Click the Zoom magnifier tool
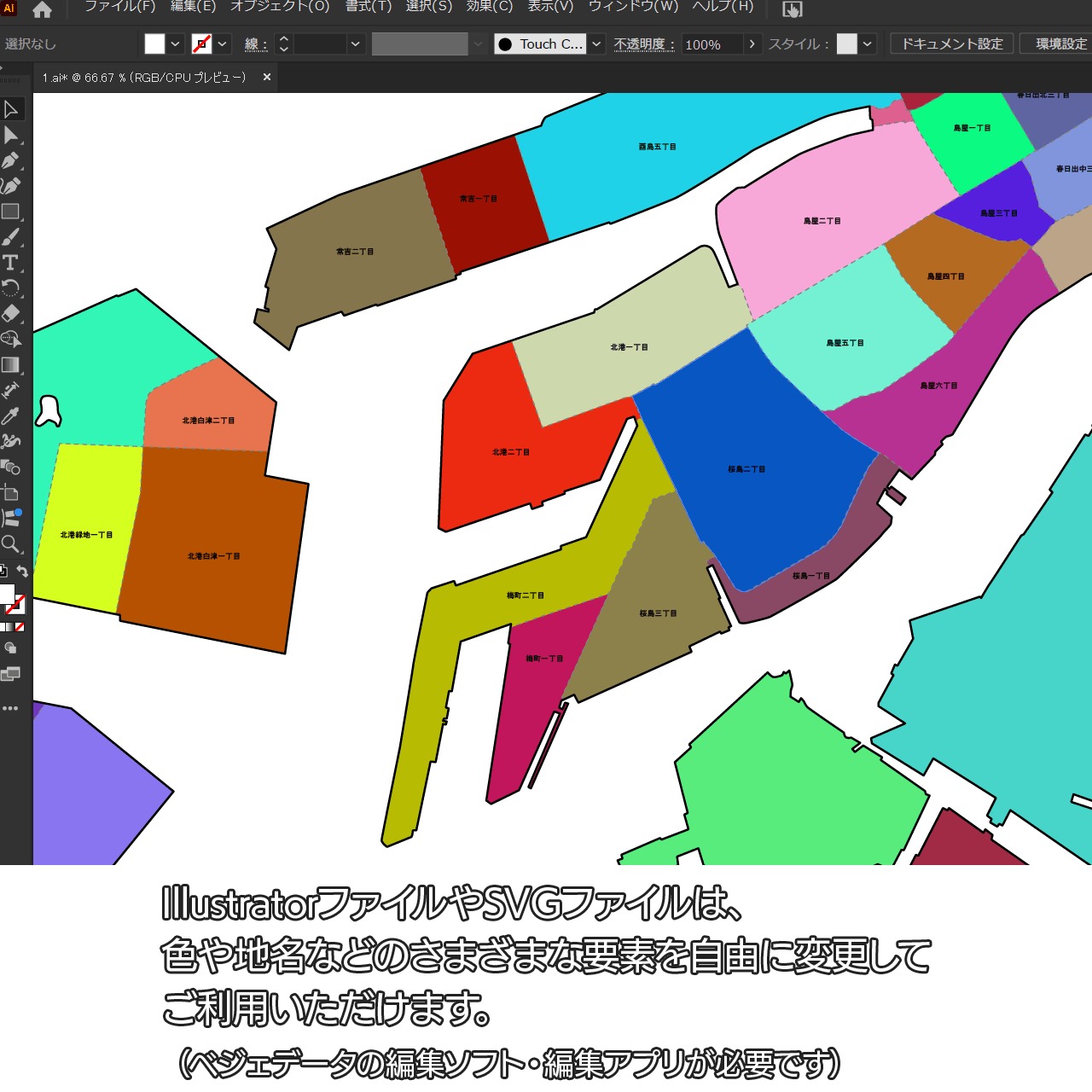Screen dimensions: 1092x1092 (10, 543)
